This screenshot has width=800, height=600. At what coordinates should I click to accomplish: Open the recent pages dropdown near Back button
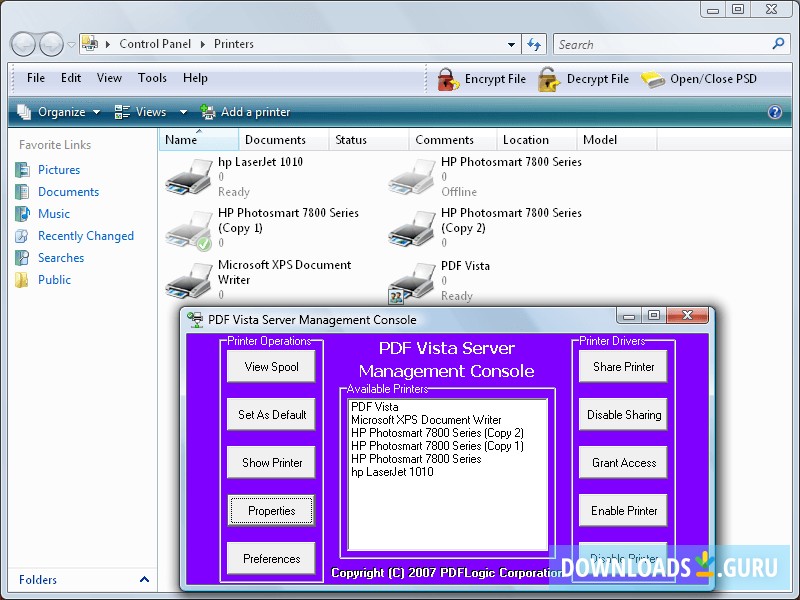71,45
